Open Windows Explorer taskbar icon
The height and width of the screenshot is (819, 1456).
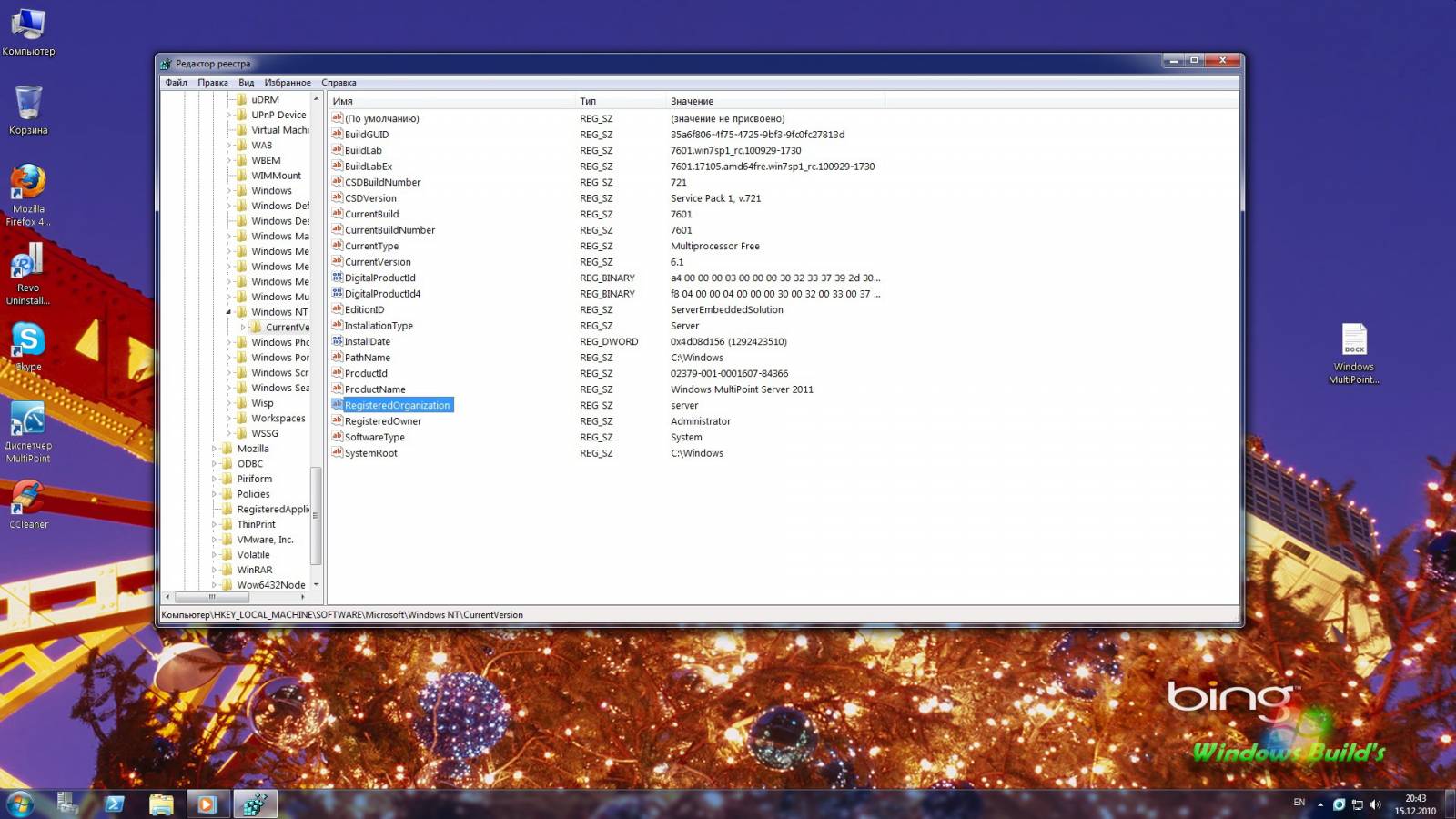point(161,804)
